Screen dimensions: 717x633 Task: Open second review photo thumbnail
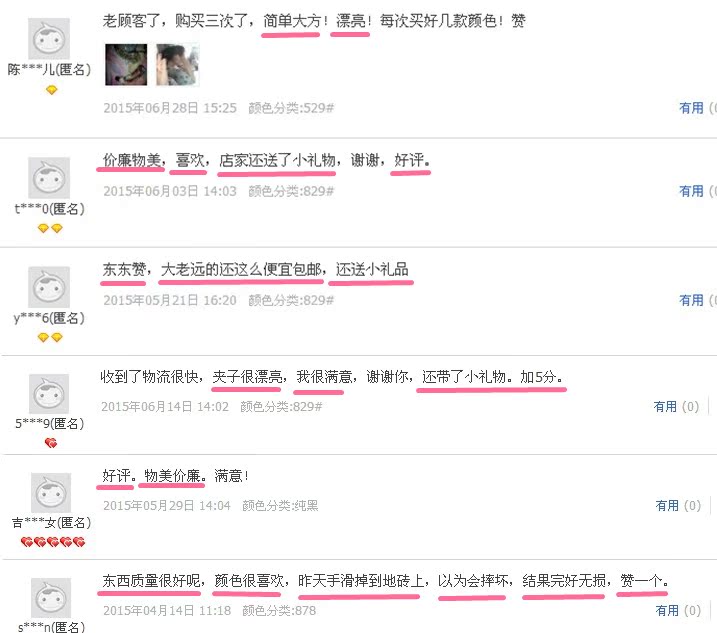coord(177,64)
